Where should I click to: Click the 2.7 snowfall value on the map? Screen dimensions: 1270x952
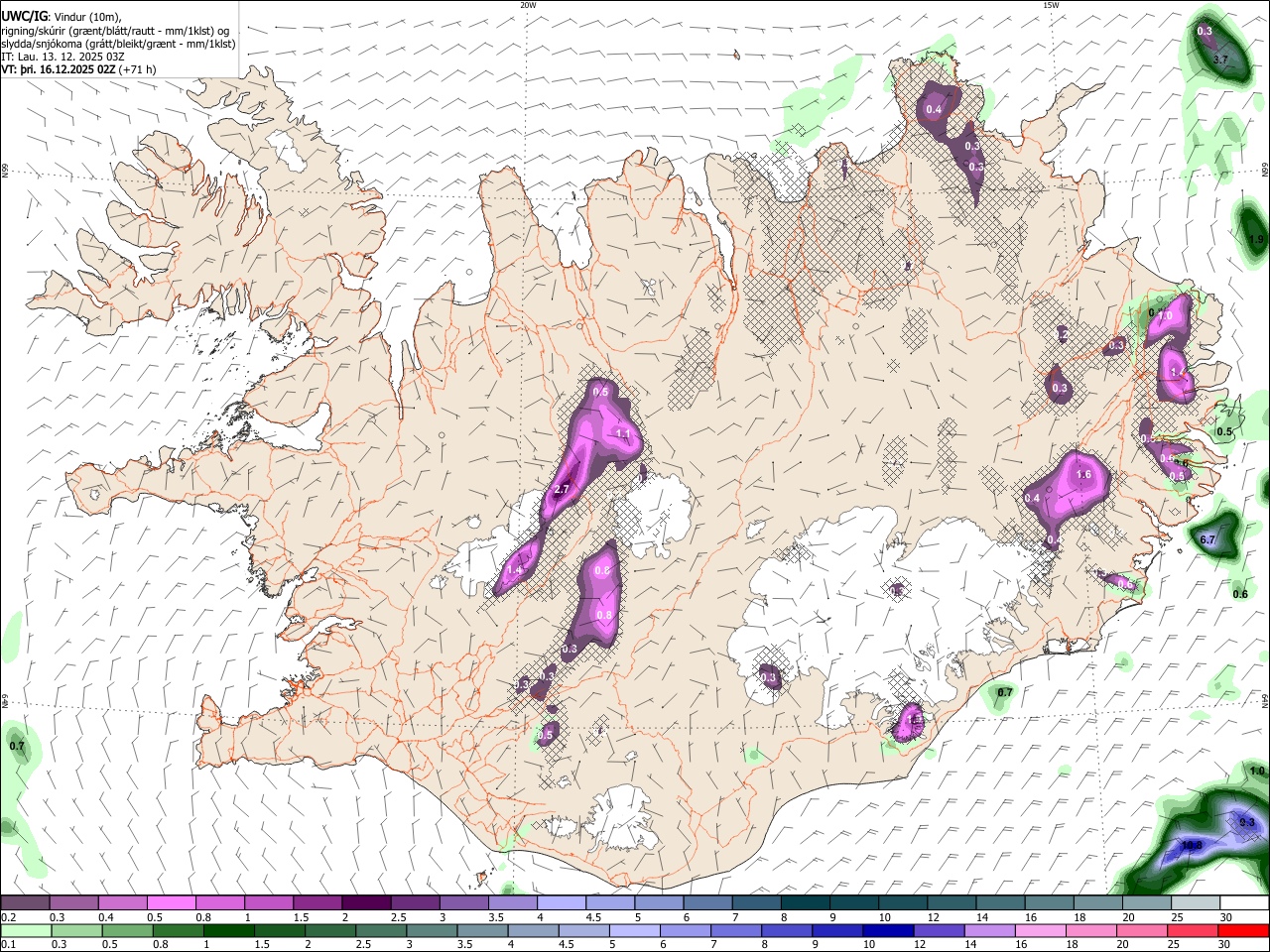point(562,490)
